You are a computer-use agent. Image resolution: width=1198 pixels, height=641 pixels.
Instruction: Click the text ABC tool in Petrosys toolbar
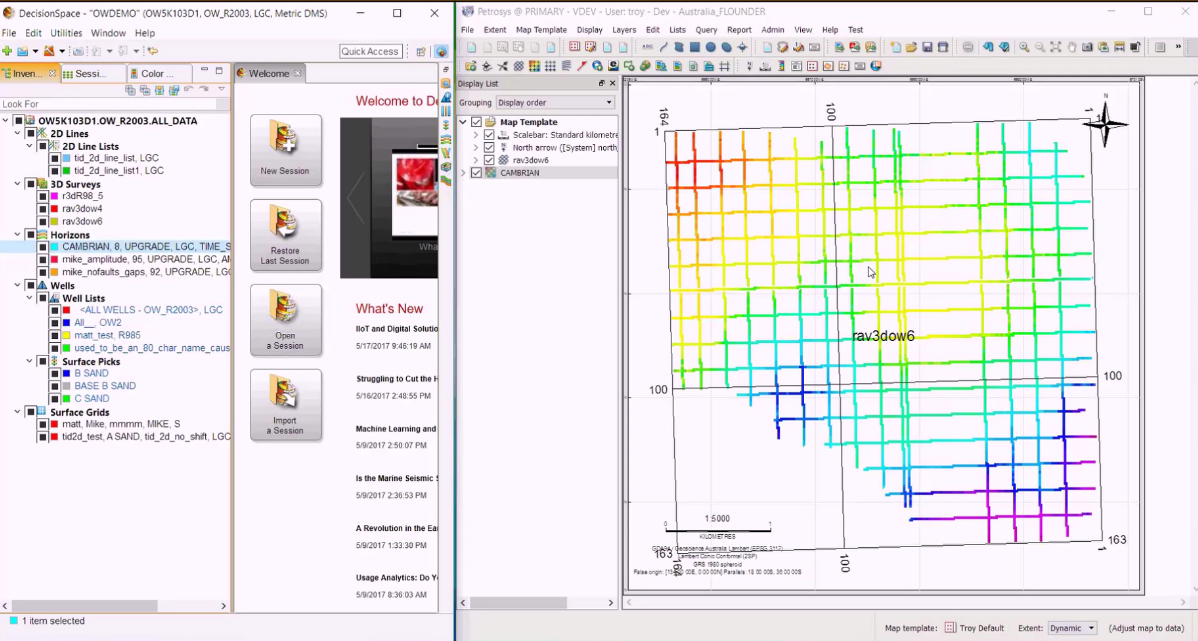(646, 47)
